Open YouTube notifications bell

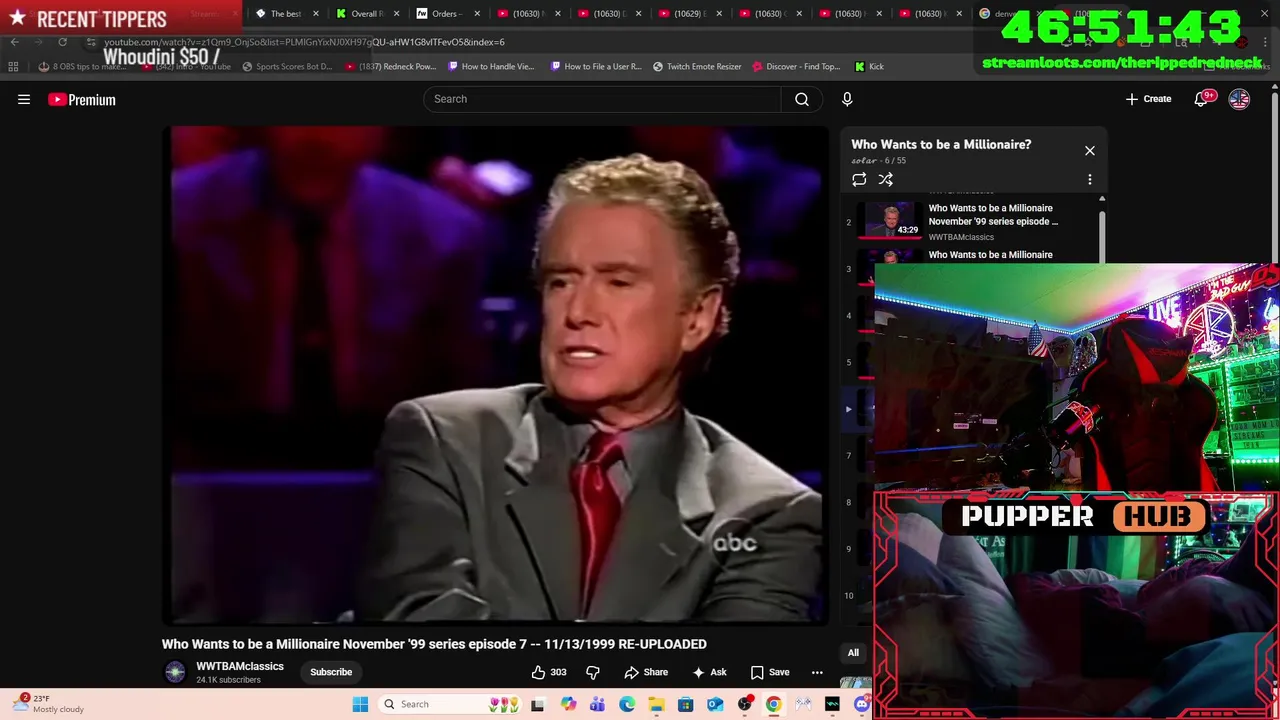click(x=1202, y=99)
